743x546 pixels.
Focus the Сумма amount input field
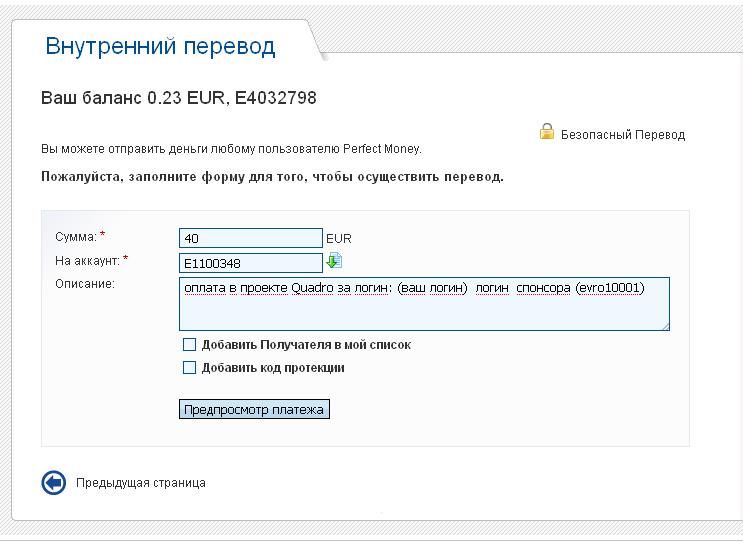[250, 238]
